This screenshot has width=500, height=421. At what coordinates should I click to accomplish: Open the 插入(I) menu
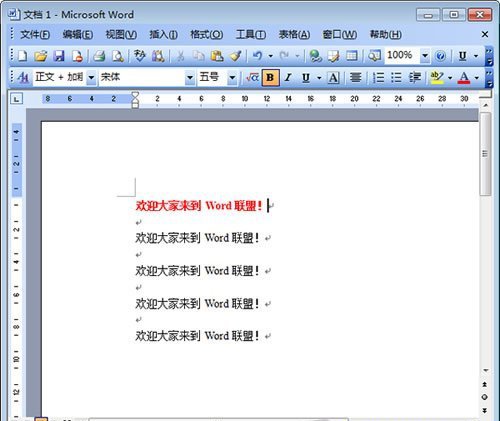[163, 34]
